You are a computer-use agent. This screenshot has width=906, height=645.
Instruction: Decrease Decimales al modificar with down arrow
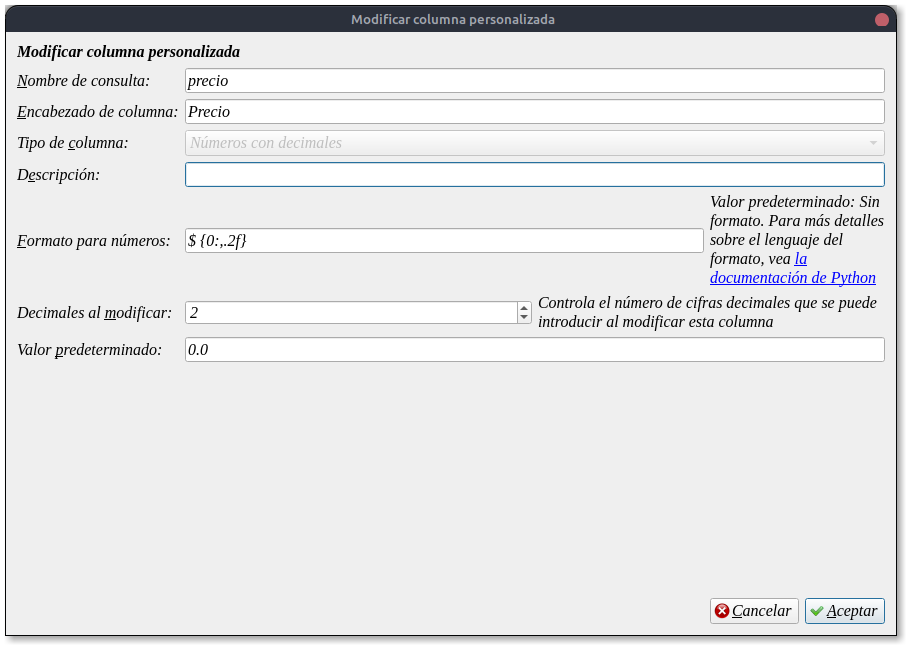pos(524,317)
